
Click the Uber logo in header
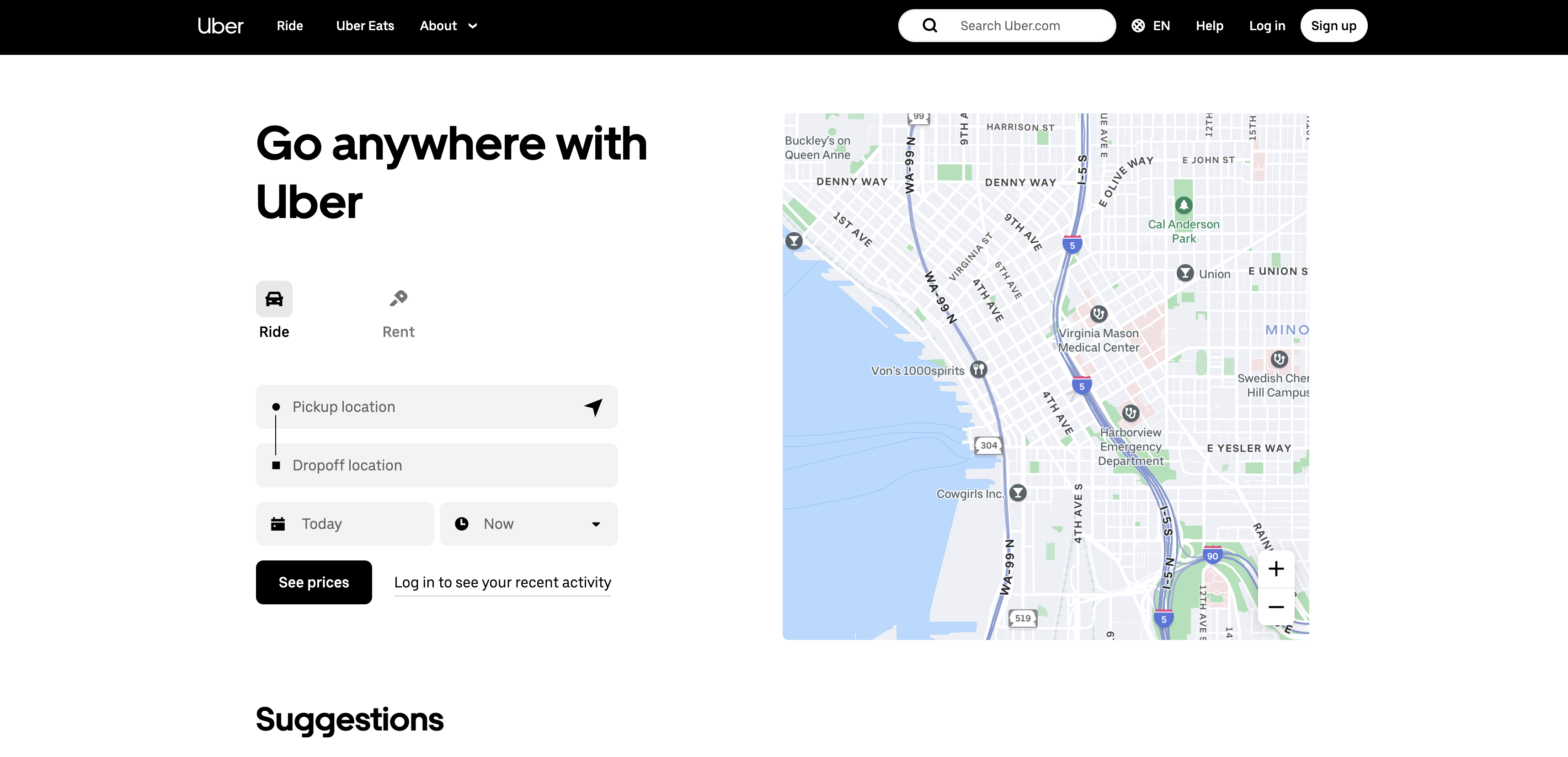click(x=220, y=26)
